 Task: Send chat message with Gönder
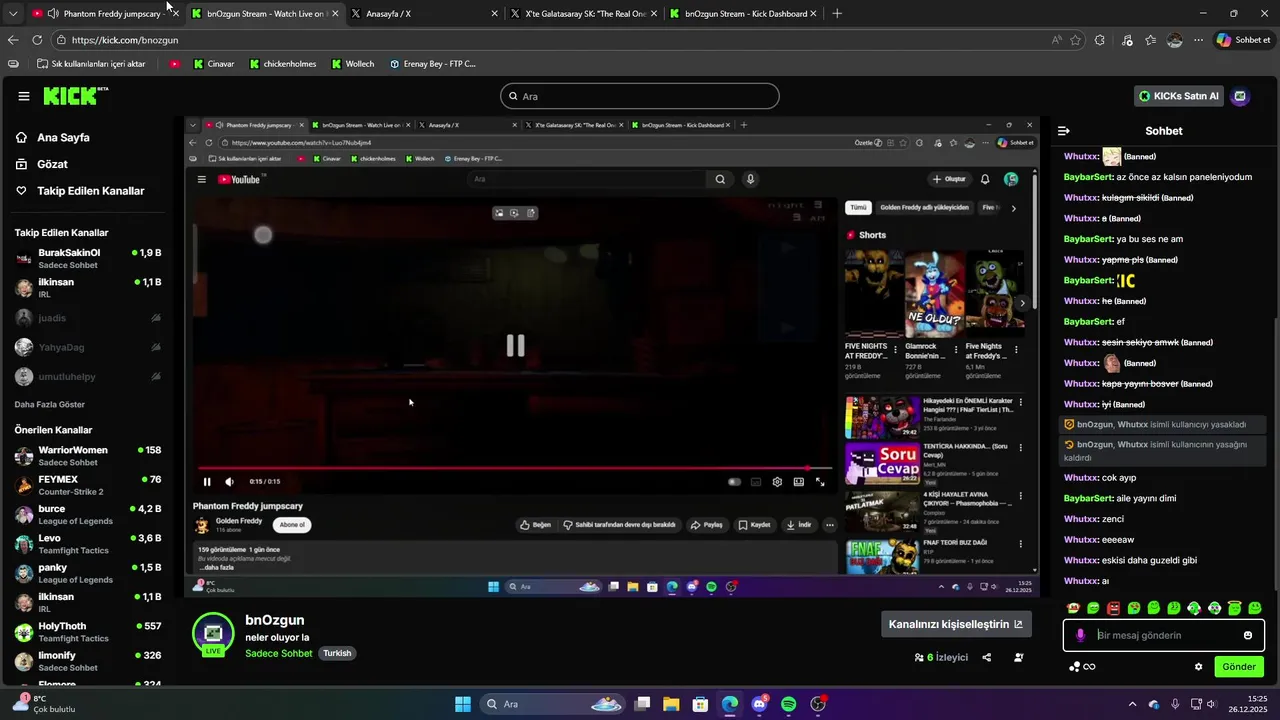1238,667
